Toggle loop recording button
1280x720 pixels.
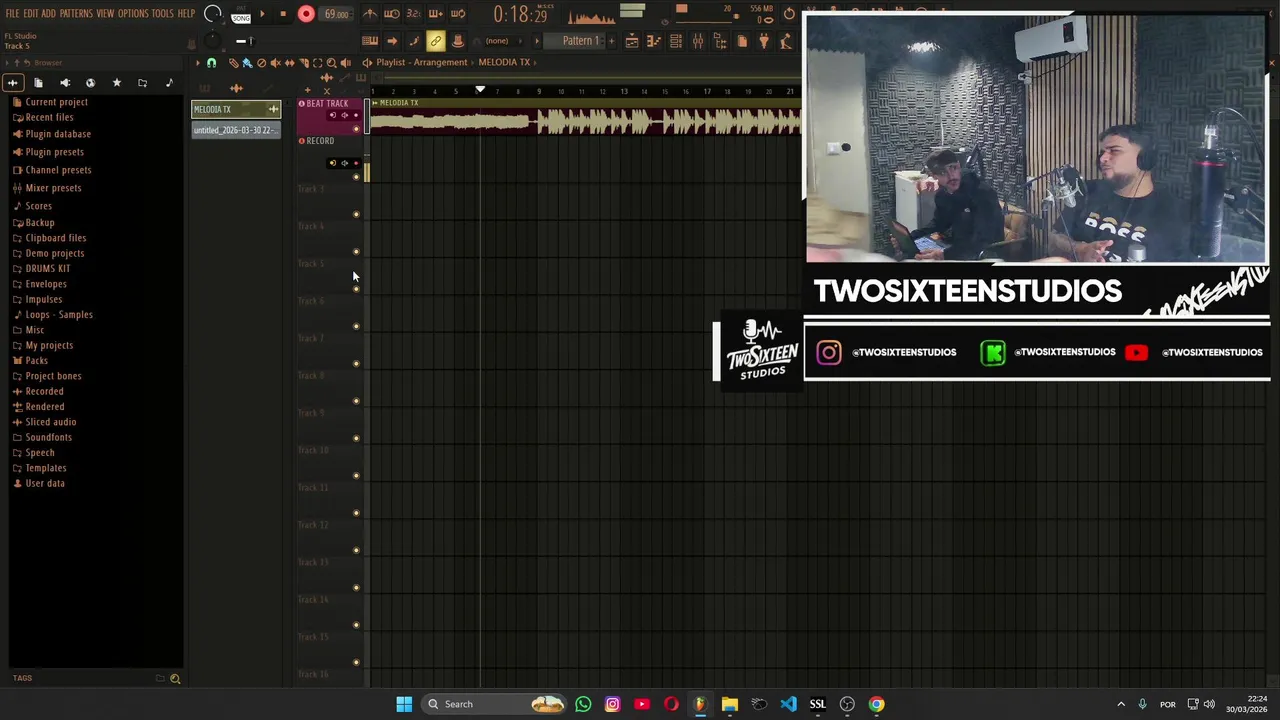[458, 14]
